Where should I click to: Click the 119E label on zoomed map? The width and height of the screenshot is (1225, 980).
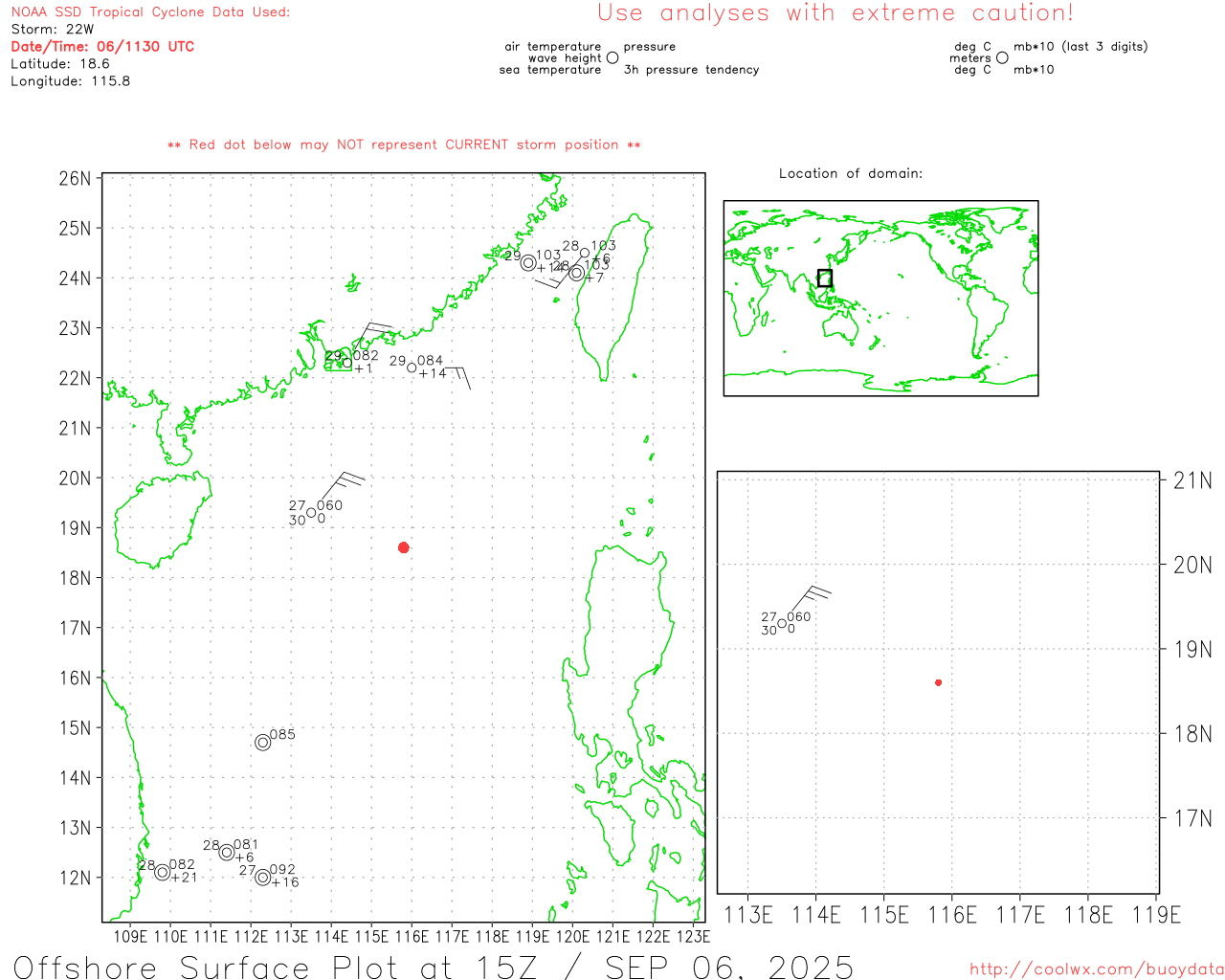pyautogui.click(x=1156, y=915)
